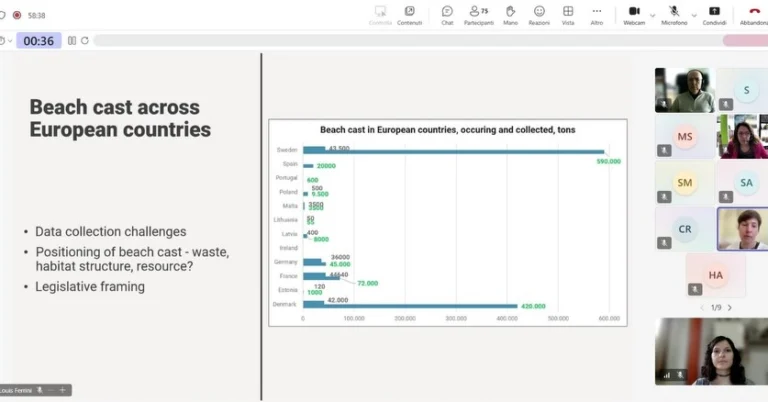
Task: Reset the presentation timer
Action: (x=85, y=41)
